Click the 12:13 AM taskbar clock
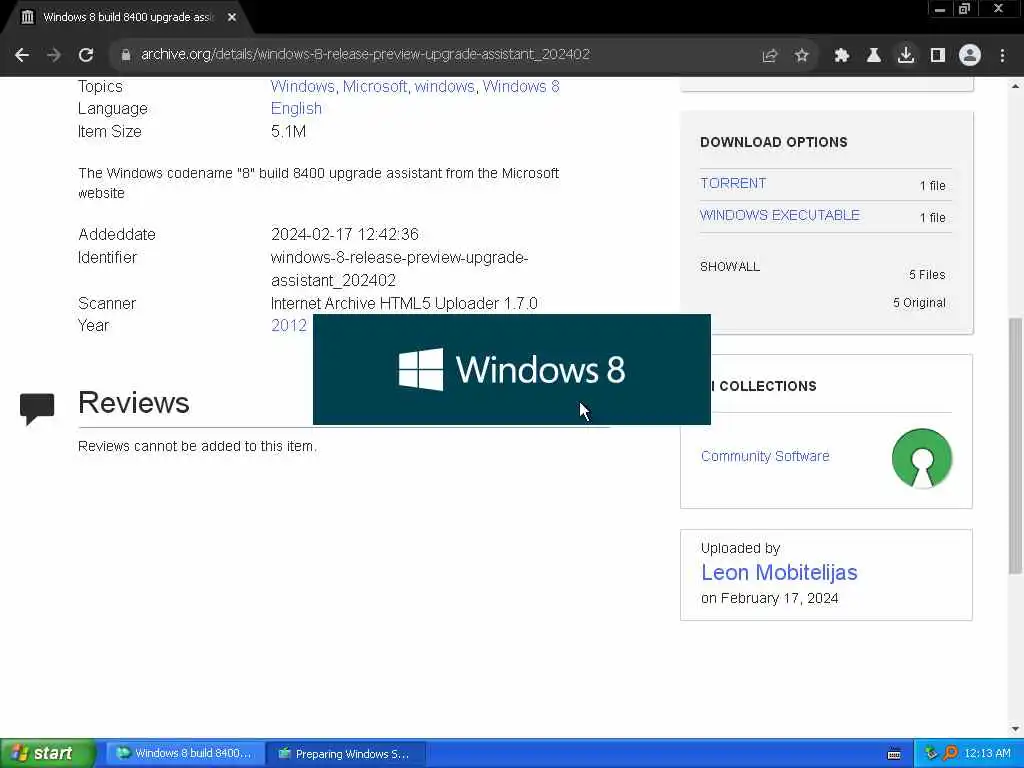 pos(987,753)
